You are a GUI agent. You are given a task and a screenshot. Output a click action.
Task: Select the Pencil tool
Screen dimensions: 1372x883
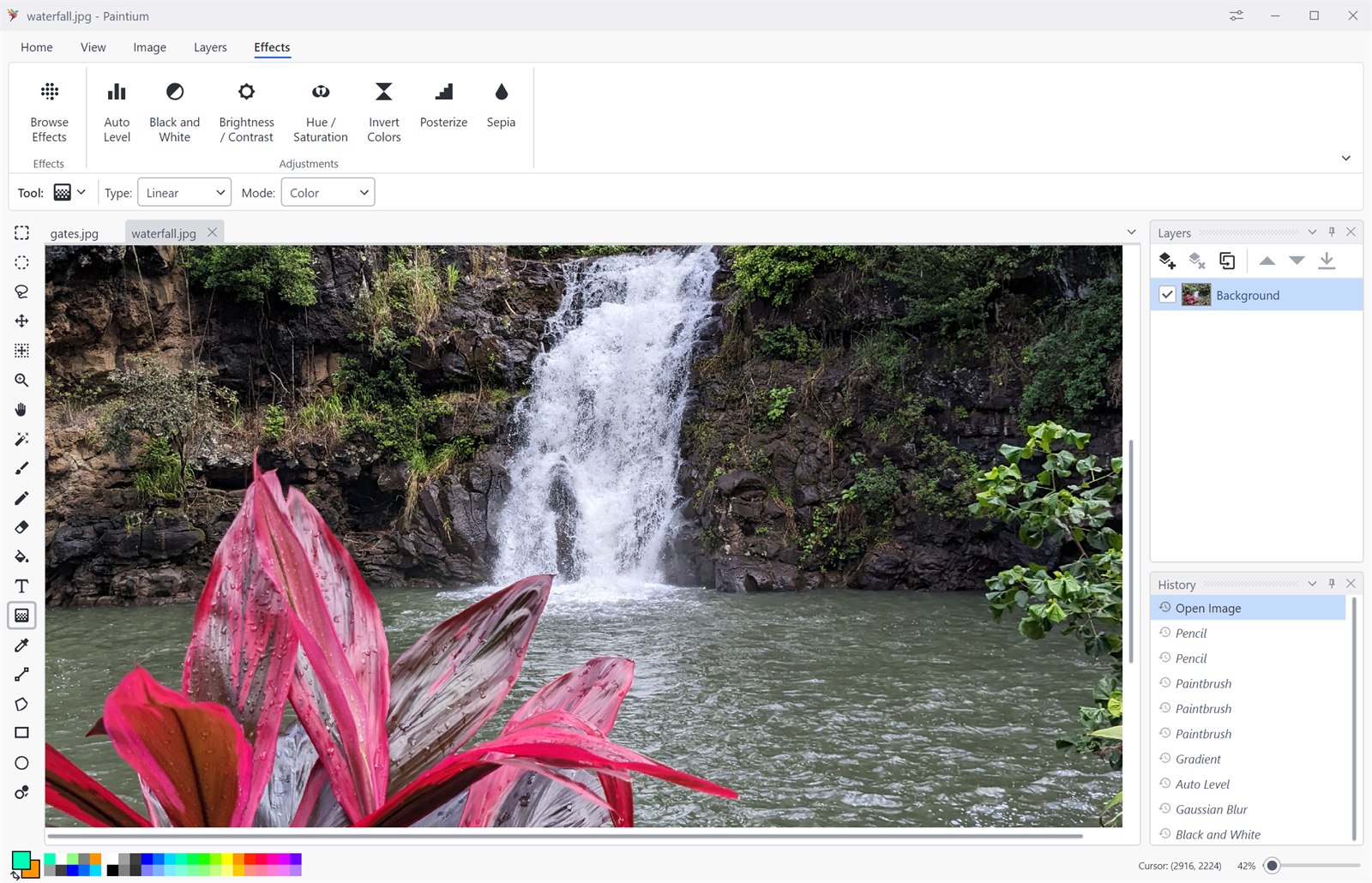pyautogui.click(x=21, y=498)
